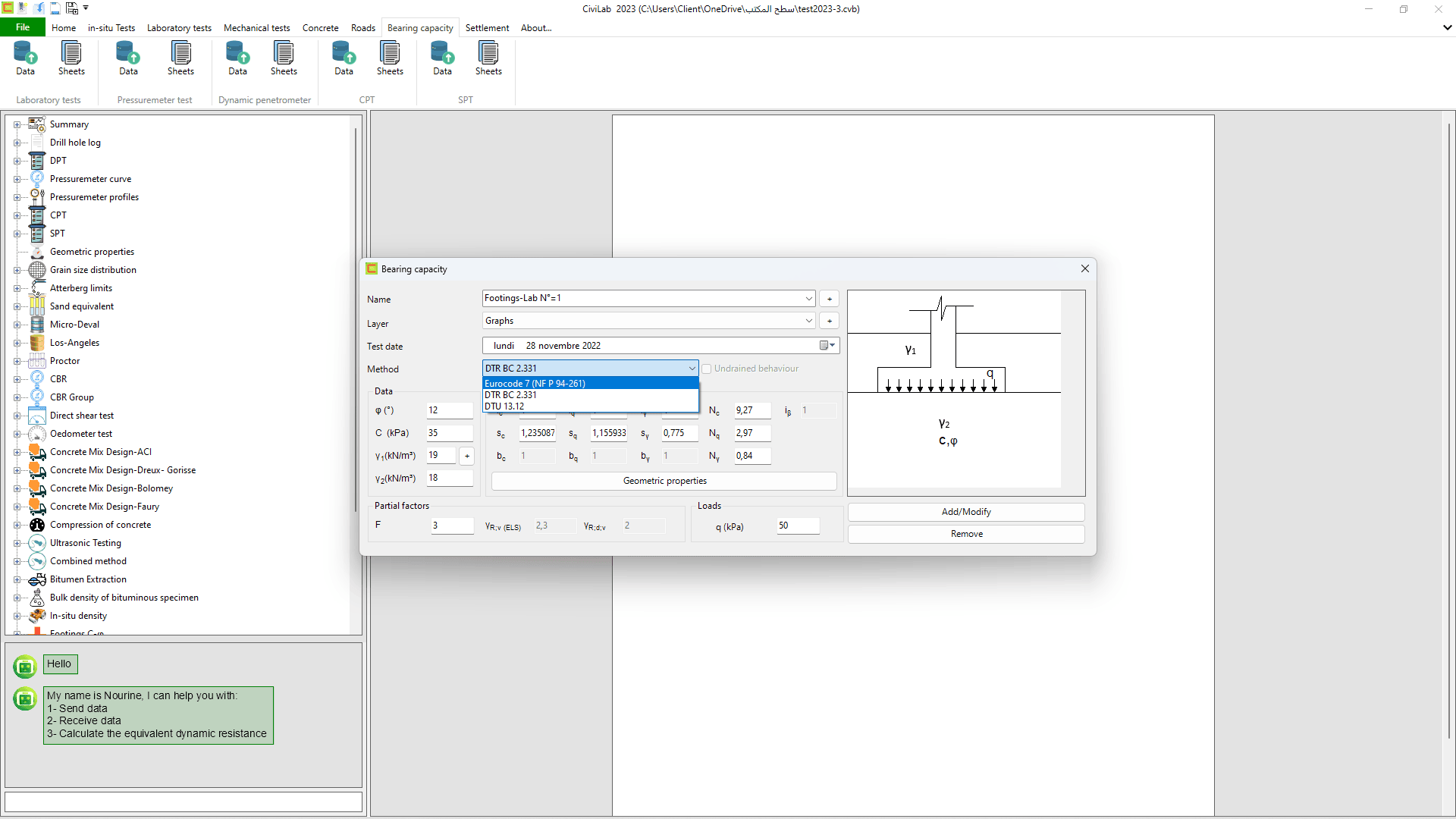Click the Compression of concrete icon
Image resolution: width=1456 pixels, height=819 pixels.
tap(37, 525)
